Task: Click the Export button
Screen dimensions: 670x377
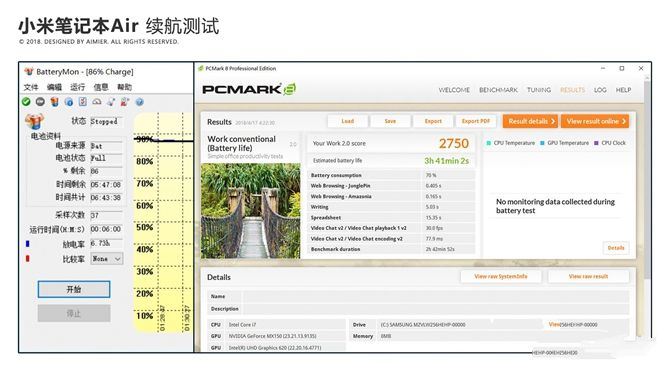Action: 433,121
